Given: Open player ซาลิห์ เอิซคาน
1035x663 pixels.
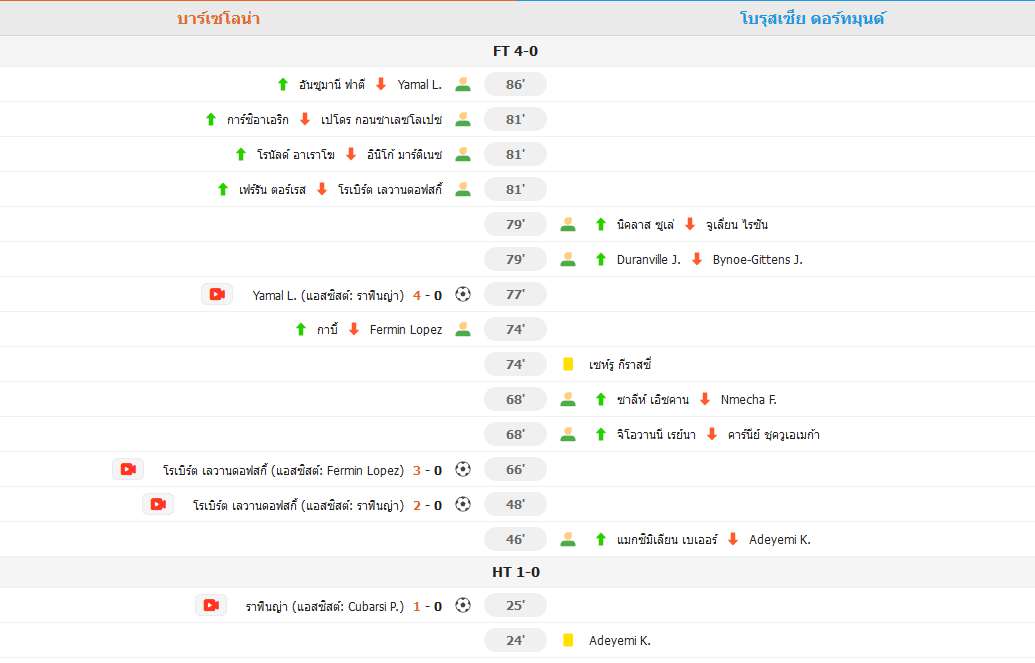Looking at the screenshot, I should point(653,400).
